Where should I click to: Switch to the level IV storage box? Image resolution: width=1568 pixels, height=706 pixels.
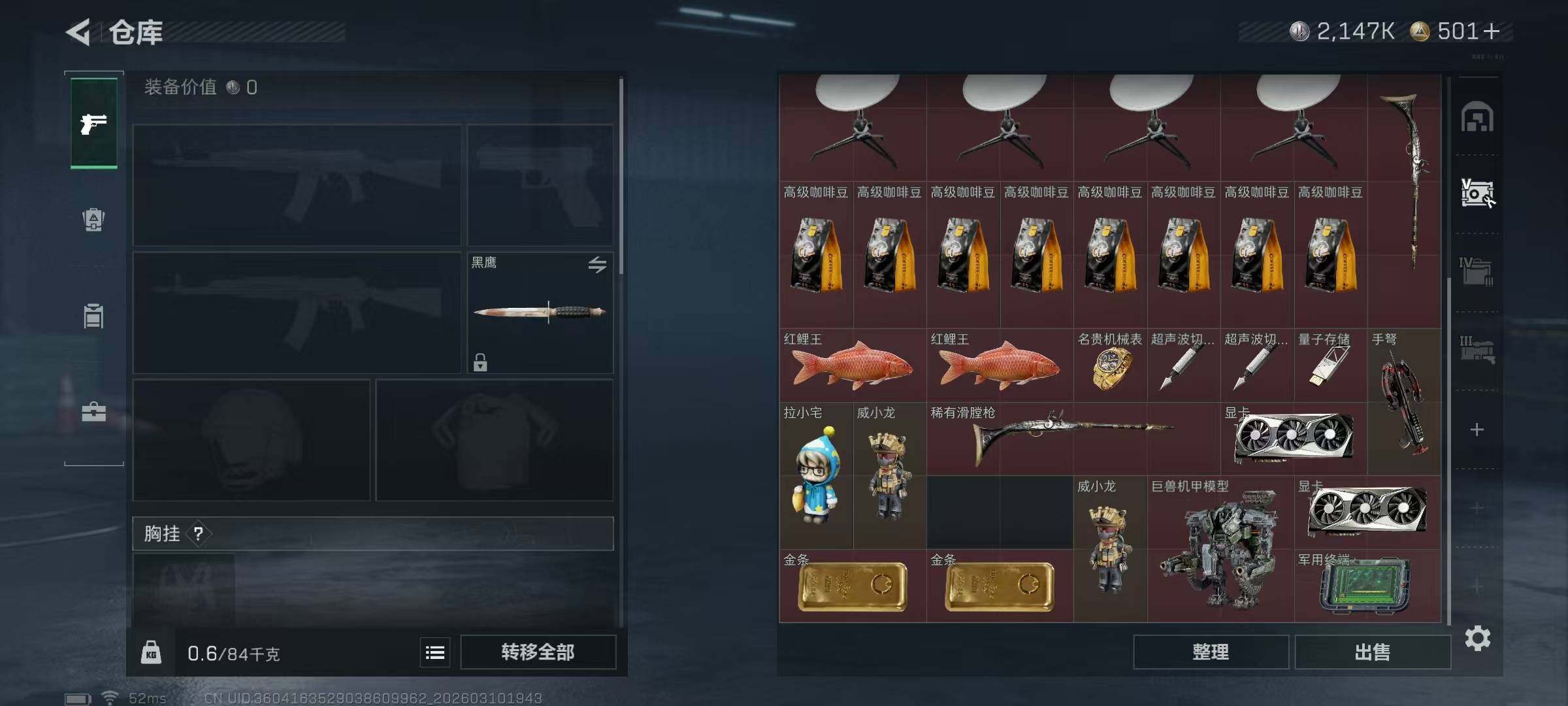[x=1477, y=271]
